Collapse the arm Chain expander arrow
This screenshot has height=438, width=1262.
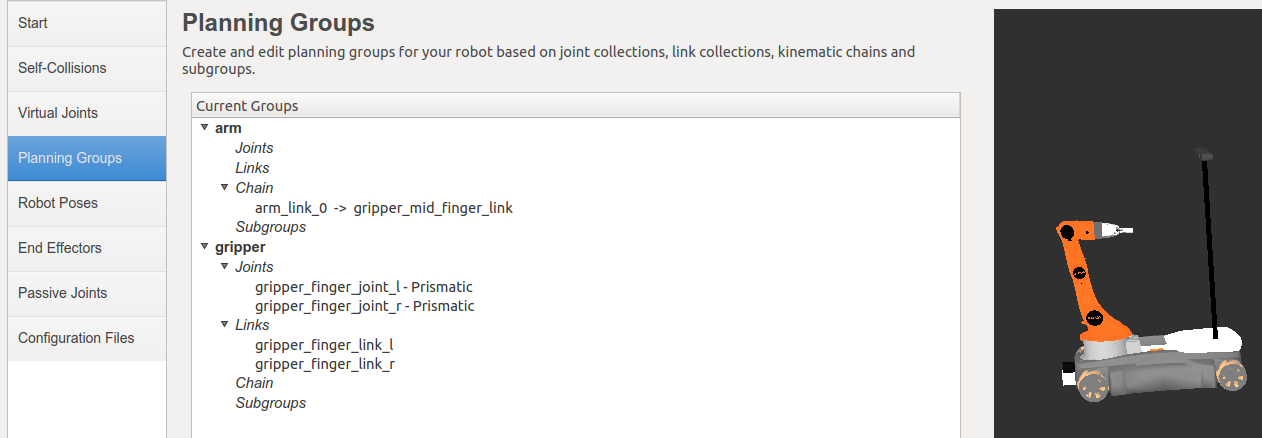[x=224, y=187]
